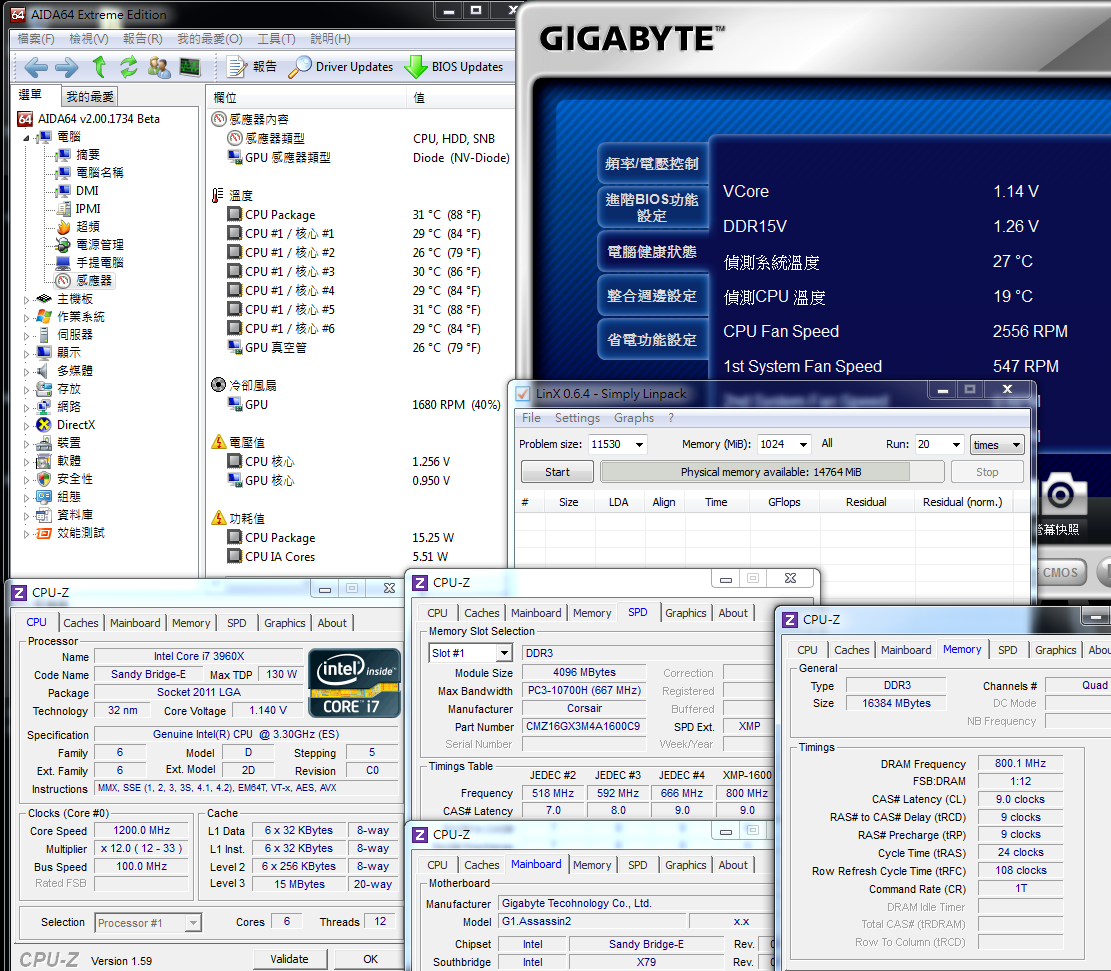1111x971 pixels.
Task: Open Driver Updates in AIDA64 toolbar
Action: [341, 67]
